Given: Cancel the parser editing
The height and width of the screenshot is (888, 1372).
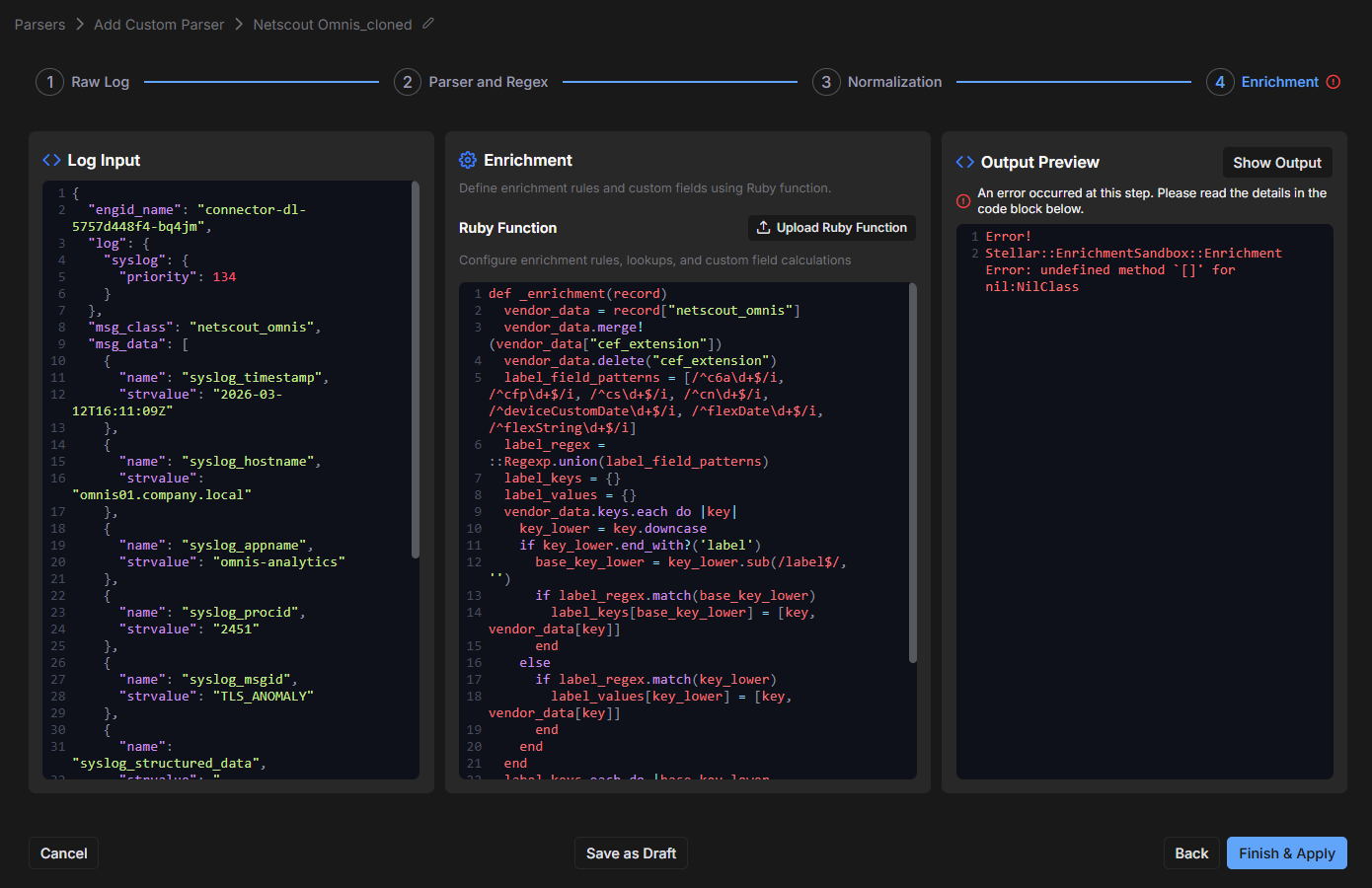Looking at the screenshot, I should pyautogui.click(x=64, y=853).
